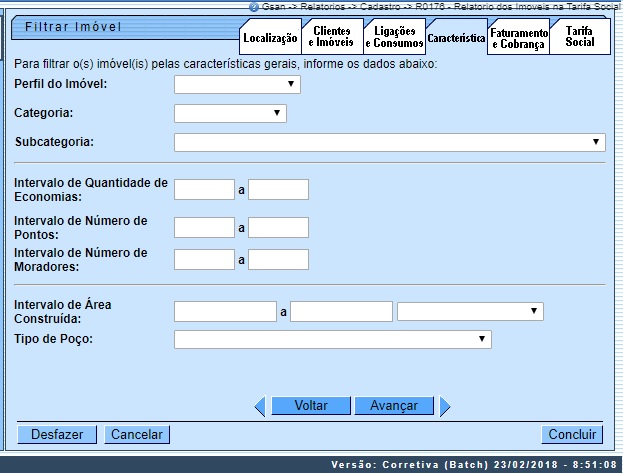Screen dimensions: 623x473
Task: Click the Desfazer button
Action: [57, 435]
